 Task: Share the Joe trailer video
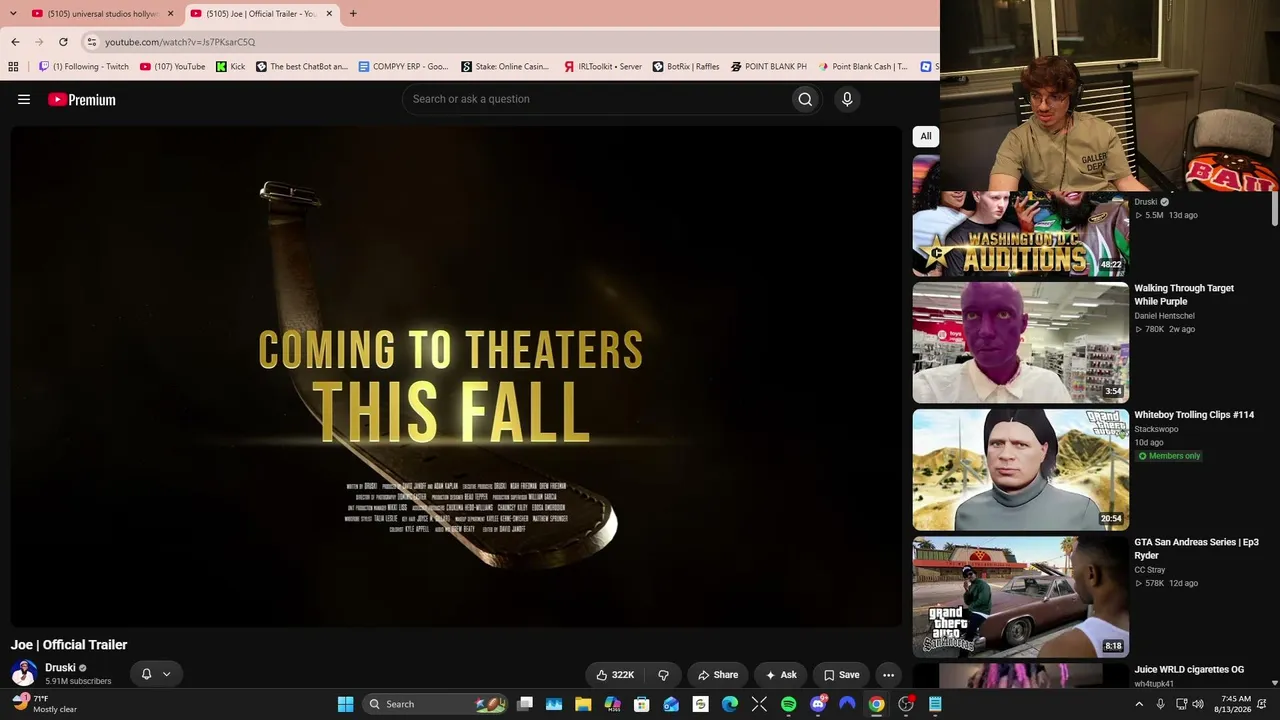click(x=718, y=675)
